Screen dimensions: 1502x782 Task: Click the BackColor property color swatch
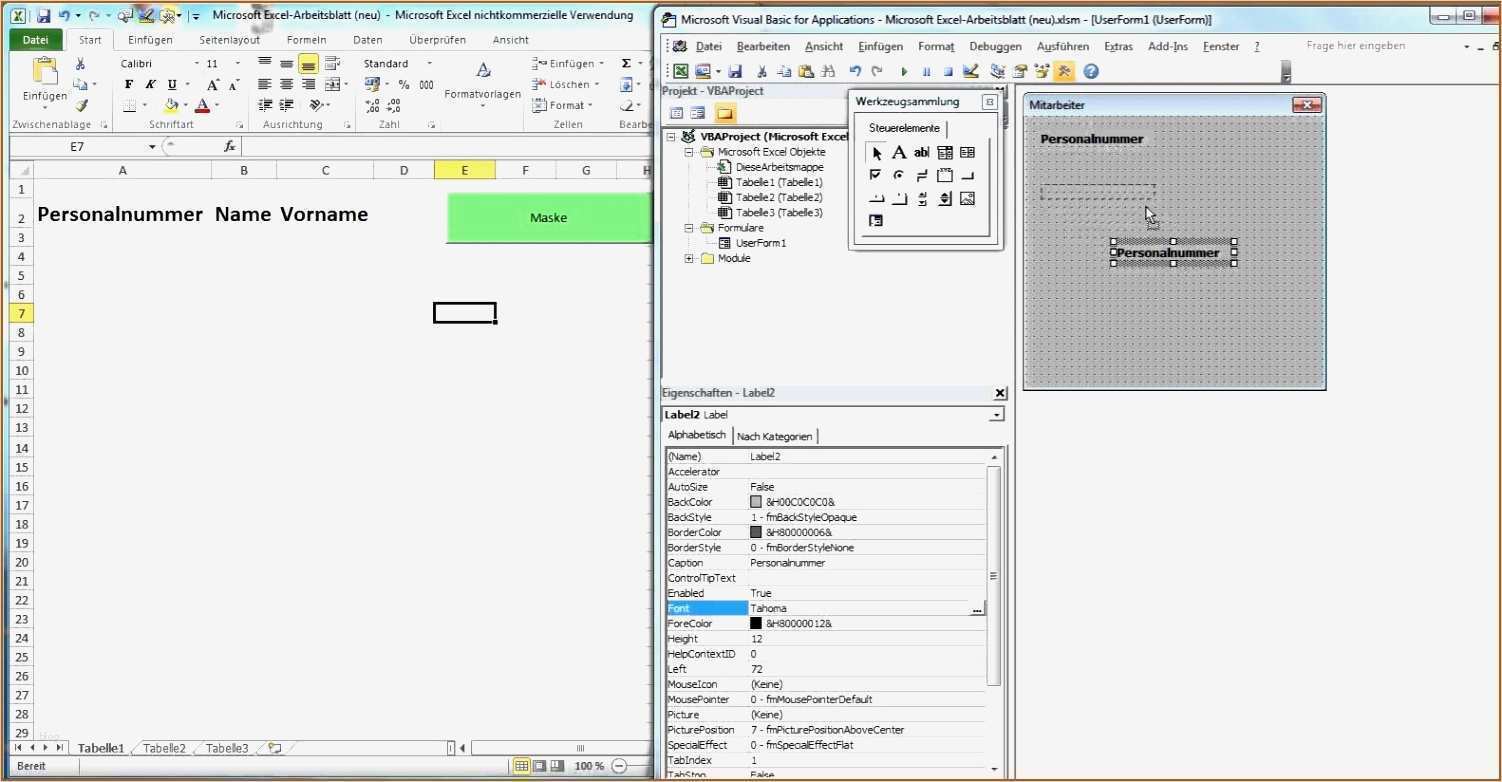pos(756,502)
